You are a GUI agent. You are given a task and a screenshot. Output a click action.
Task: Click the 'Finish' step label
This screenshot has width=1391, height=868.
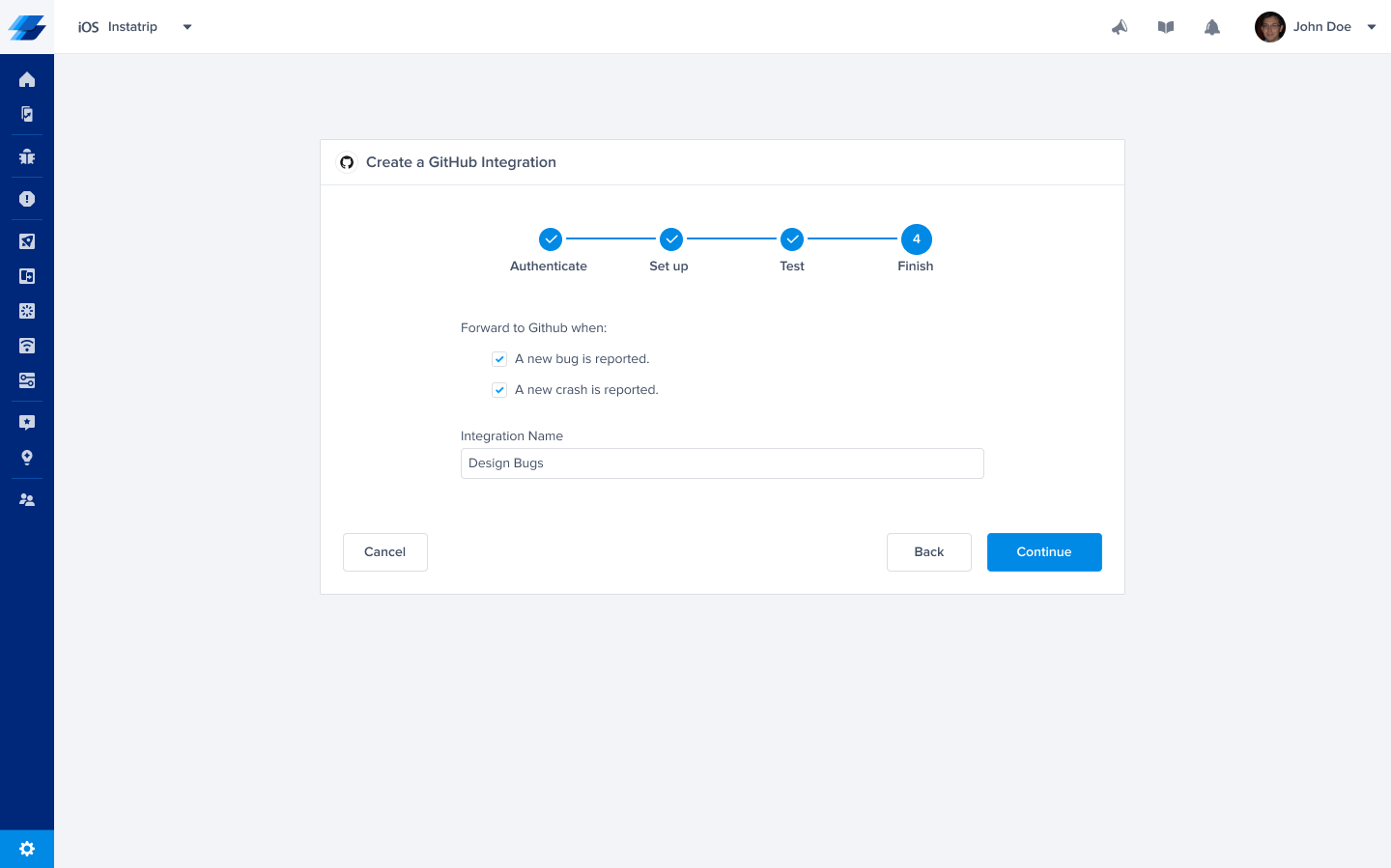point(916,266)
